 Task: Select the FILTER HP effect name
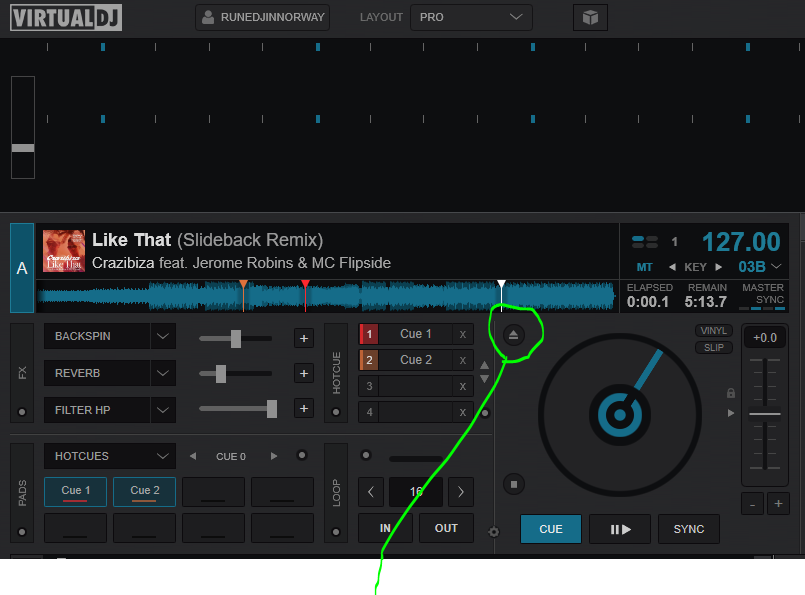pos(97,410)
